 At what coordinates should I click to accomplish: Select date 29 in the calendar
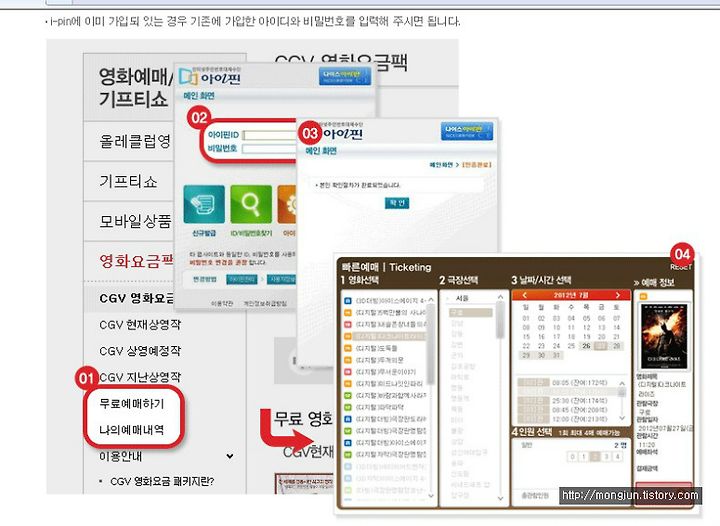click(x=526, y=355)
